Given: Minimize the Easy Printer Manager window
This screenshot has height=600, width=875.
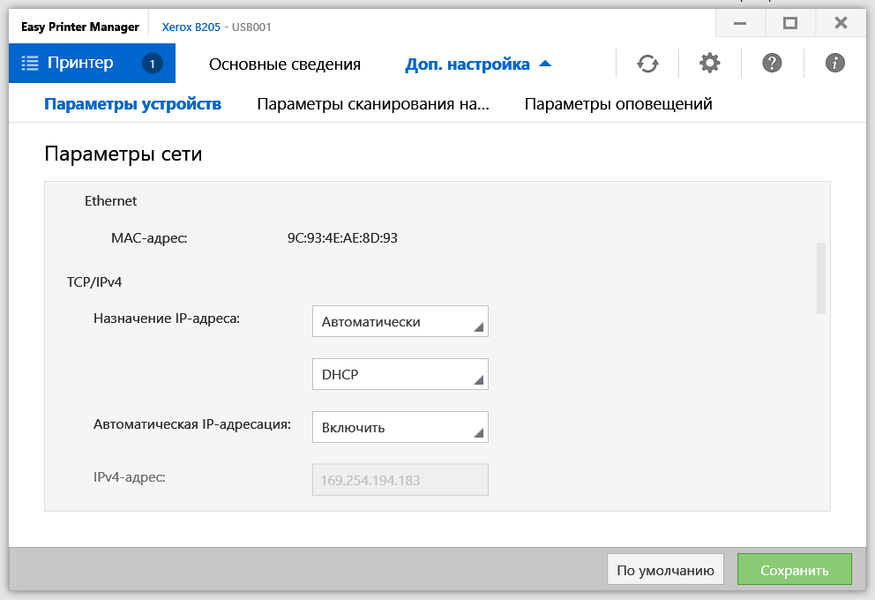Looking at the screenshot, I should 740,23.
